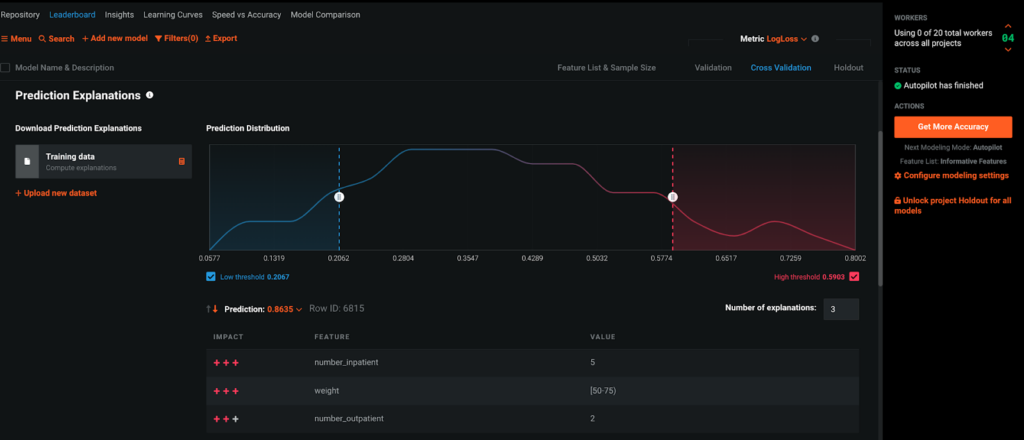Click the Add new model button
The width and height of the screenshot is (1024, 440).
pyautogui.click(x=114, y=39)
